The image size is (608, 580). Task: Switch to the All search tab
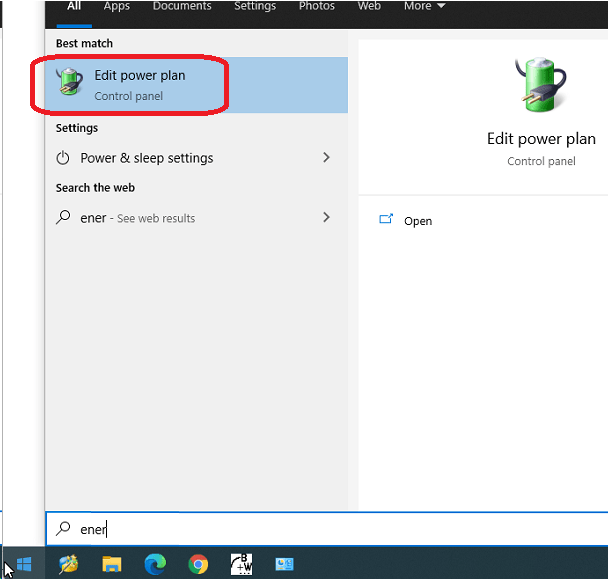click(x=74, y=6)
